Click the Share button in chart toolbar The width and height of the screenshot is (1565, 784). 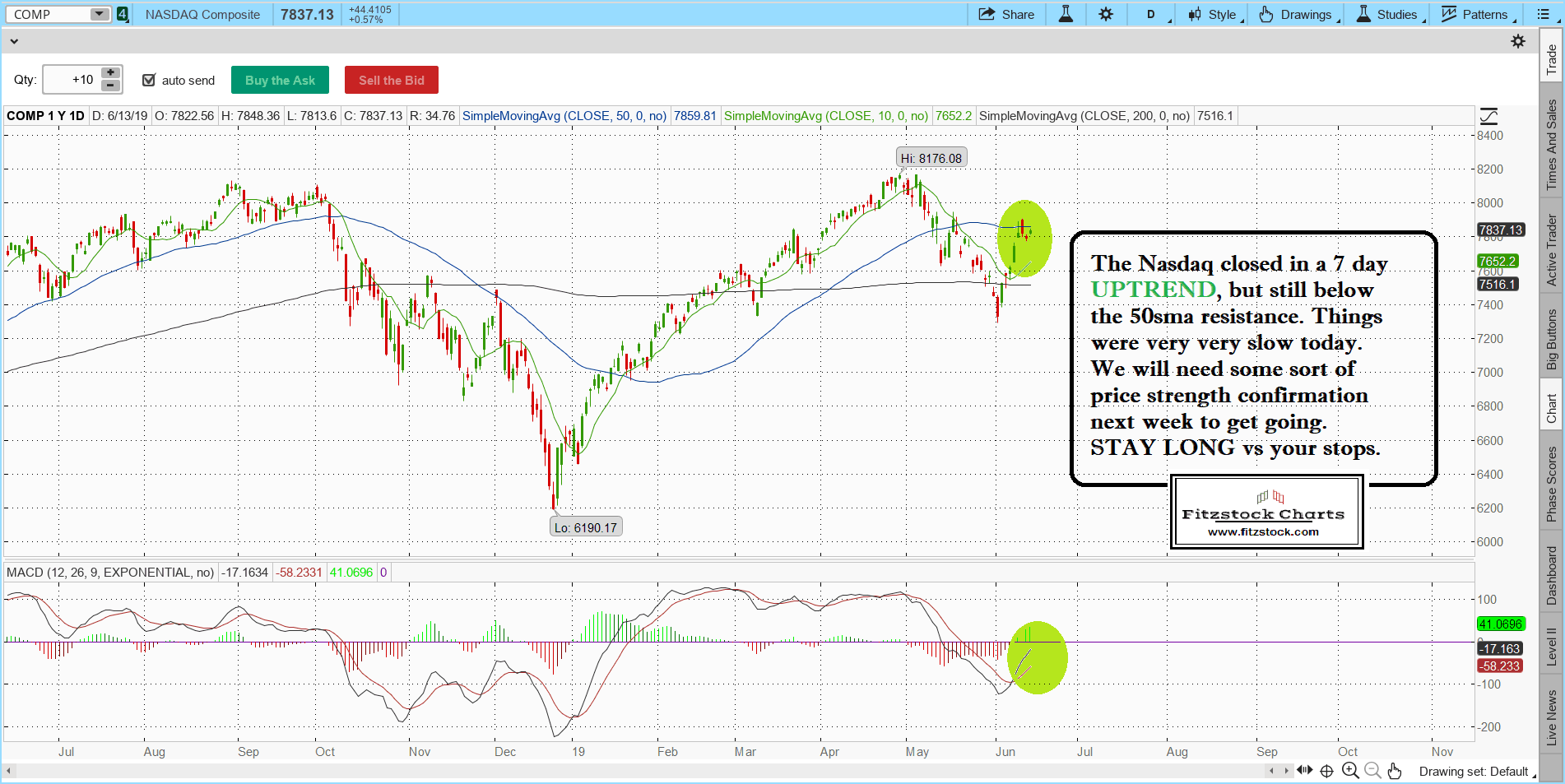[1005, 14]
